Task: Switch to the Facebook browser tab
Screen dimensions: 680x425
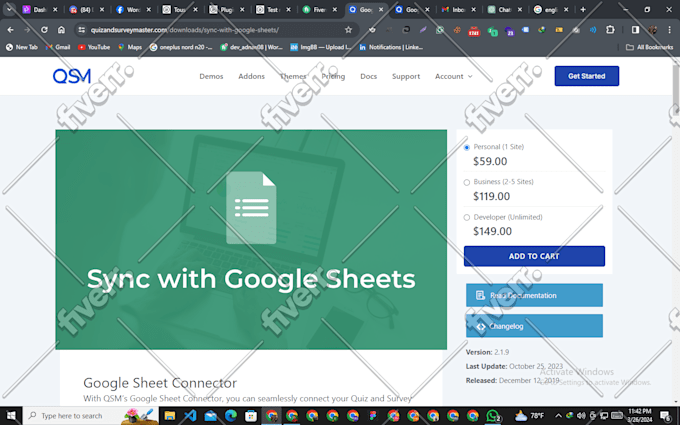Action: click(133, 9)
